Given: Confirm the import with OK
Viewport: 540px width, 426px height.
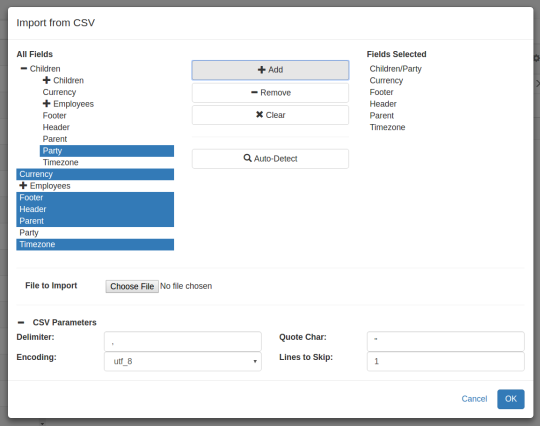Looking at the screenshot, I should pos(511,399).
